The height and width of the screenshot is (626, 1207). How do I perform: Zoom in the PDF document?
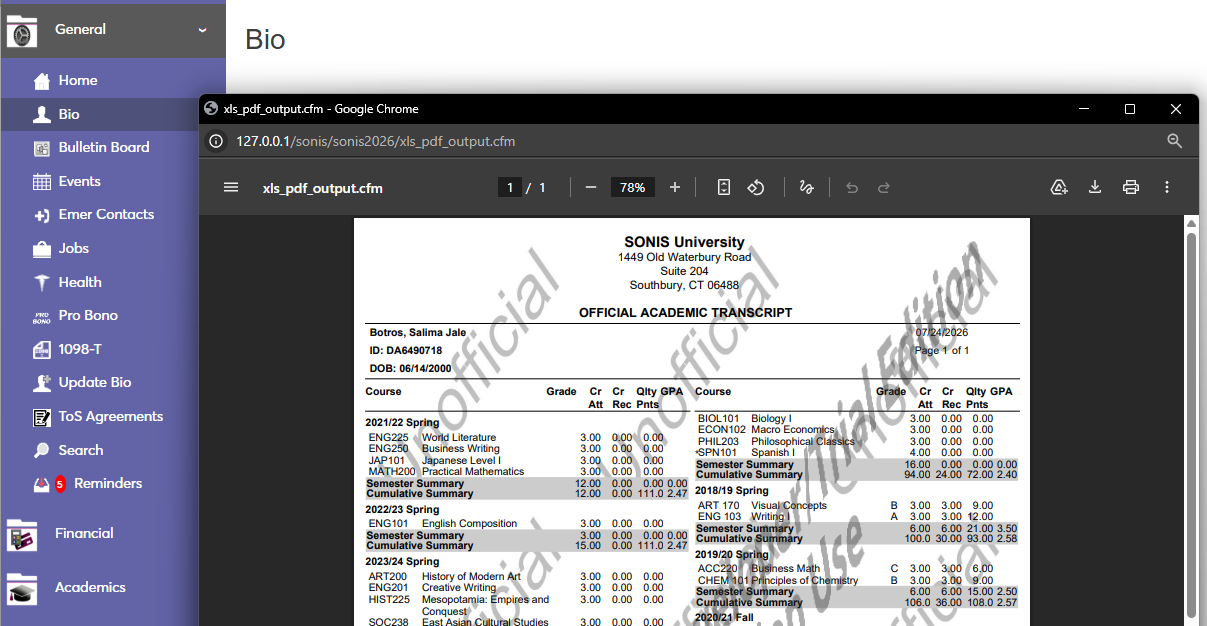click(x=675, y=187)
